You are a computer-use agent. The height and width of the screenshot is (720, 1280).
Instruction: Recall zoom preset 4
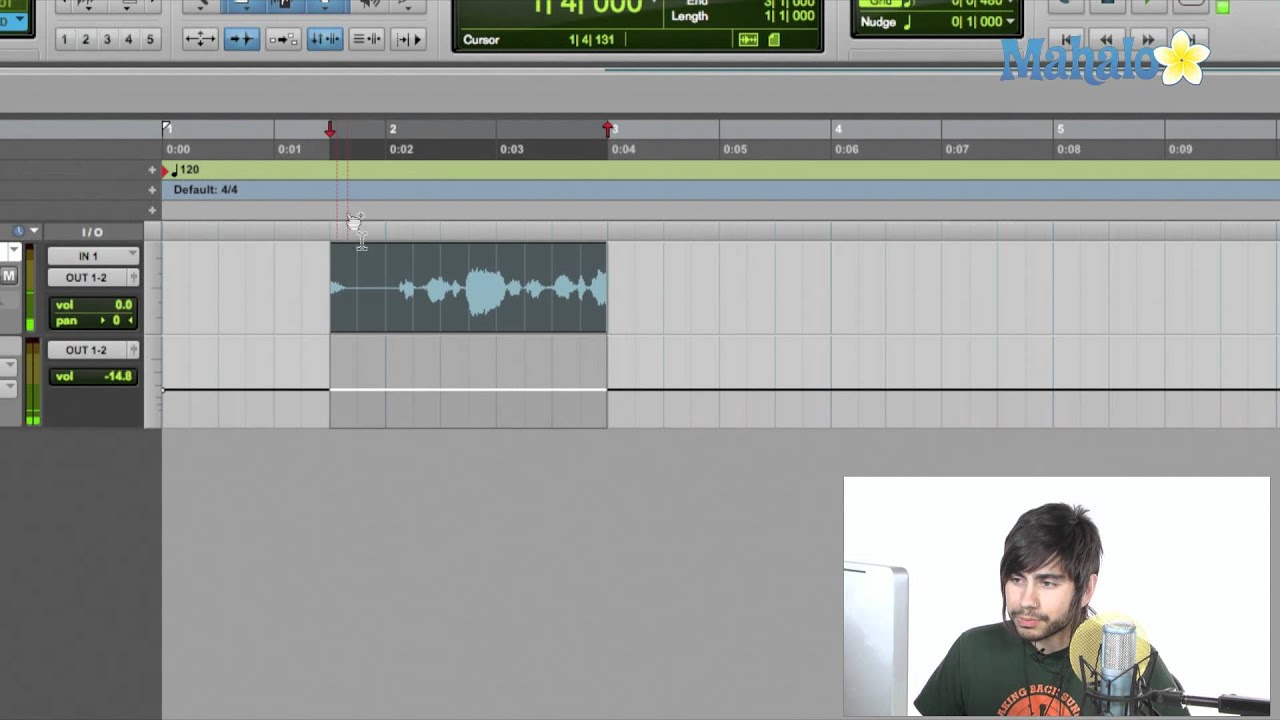click(x=128, y=40)
